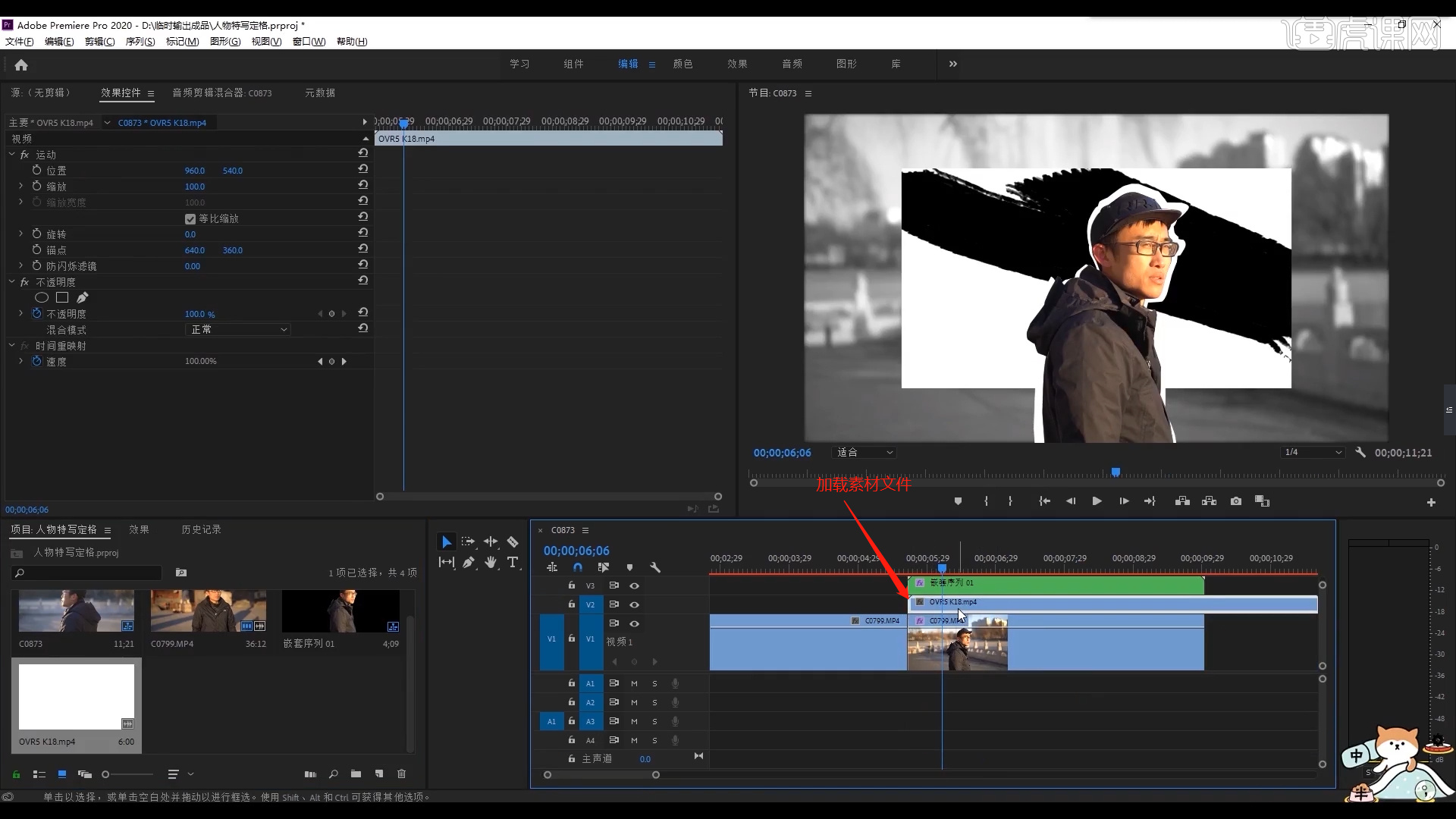Select the Pen tool in tools panel

point(469,562)
